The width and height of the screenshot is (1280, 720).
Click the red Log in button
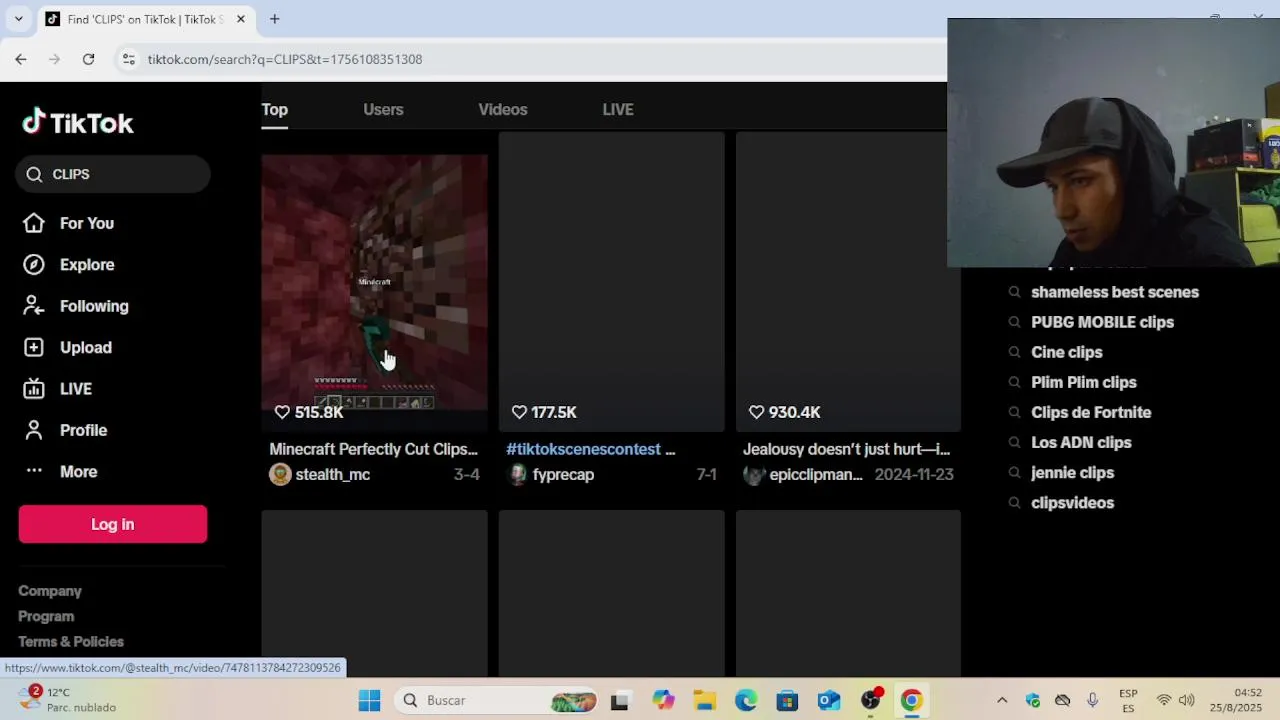click(113, 524)
